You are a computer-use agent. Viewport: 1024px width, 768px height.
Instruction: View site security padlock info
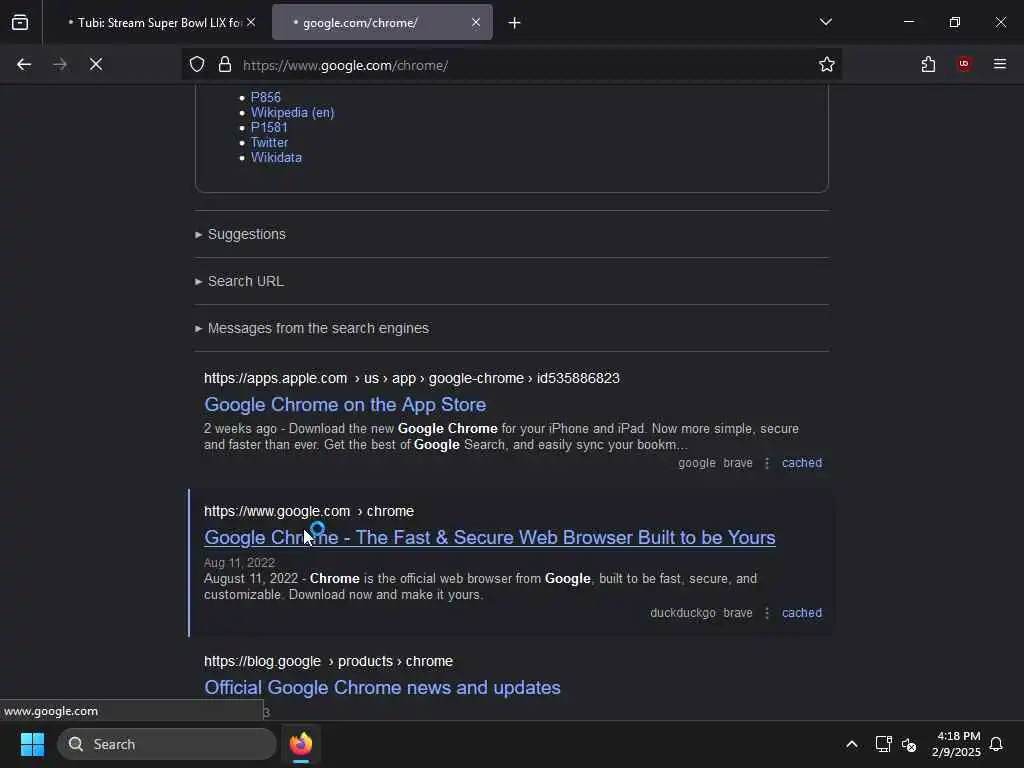coord(225,64)
